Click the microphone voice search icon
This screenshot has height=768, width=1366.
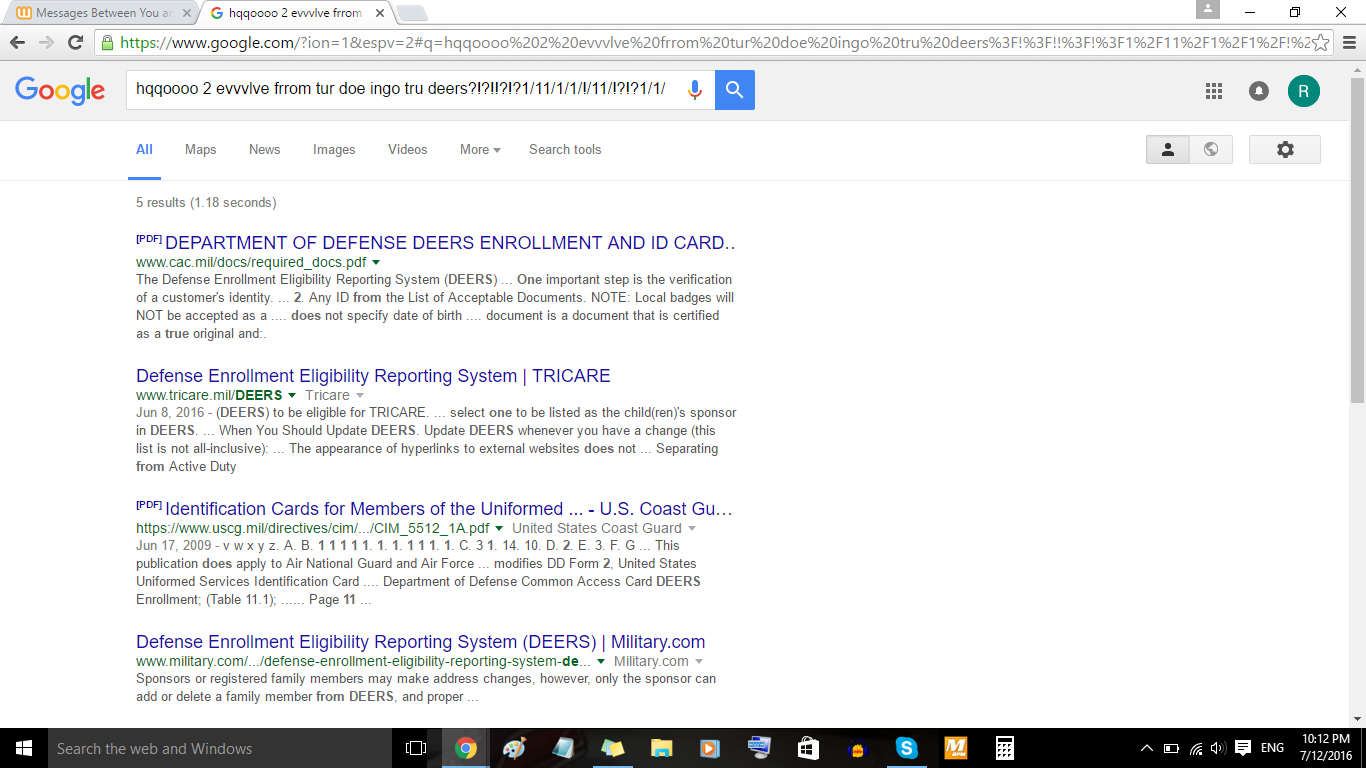695,90
